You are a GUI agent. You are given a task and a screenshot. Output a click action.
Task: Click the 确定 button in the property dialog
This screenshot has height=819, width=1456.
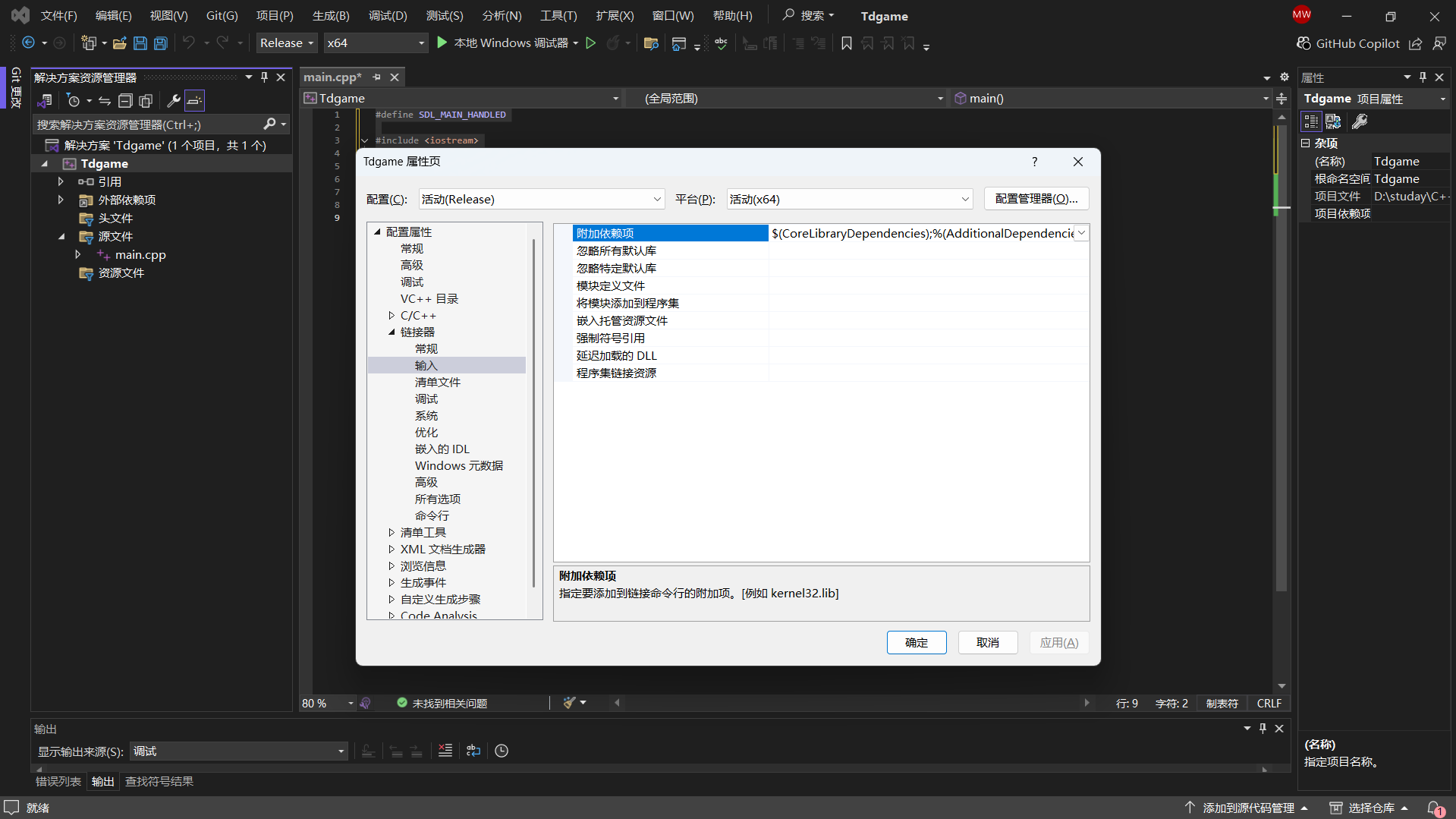pyautogui.click(x=916, y=642)
